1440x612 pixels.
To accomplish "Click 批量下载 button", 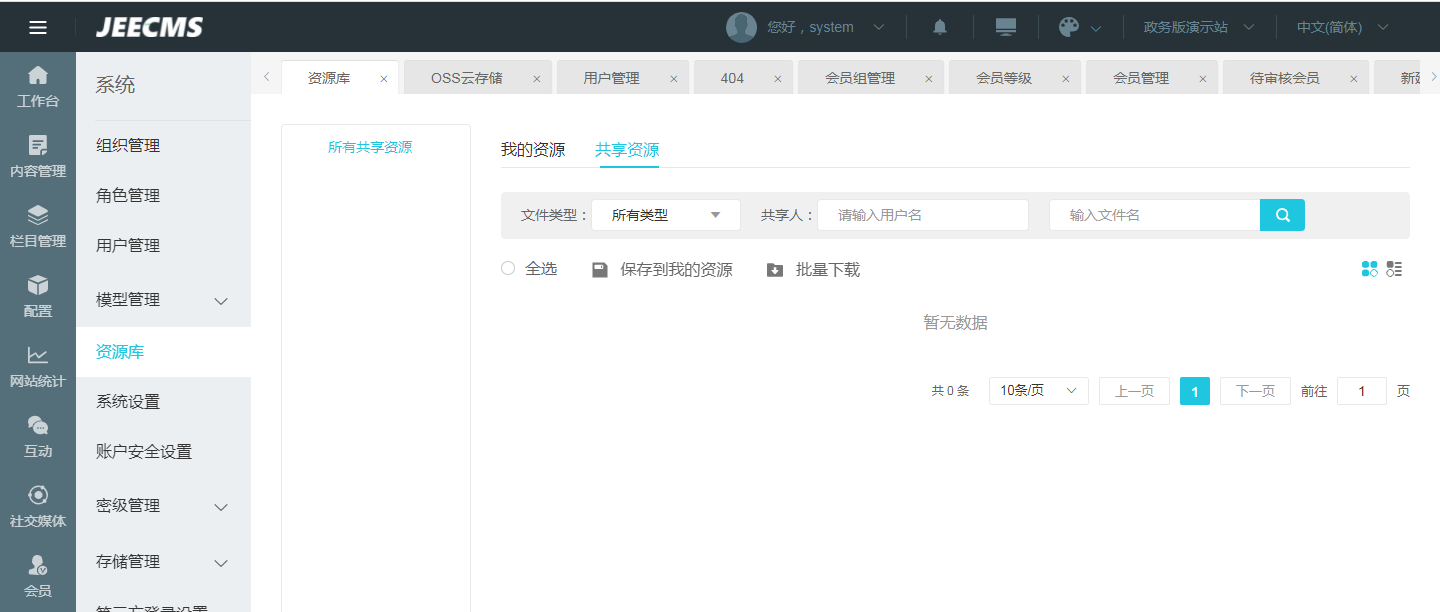I will [x=813, y=270].
